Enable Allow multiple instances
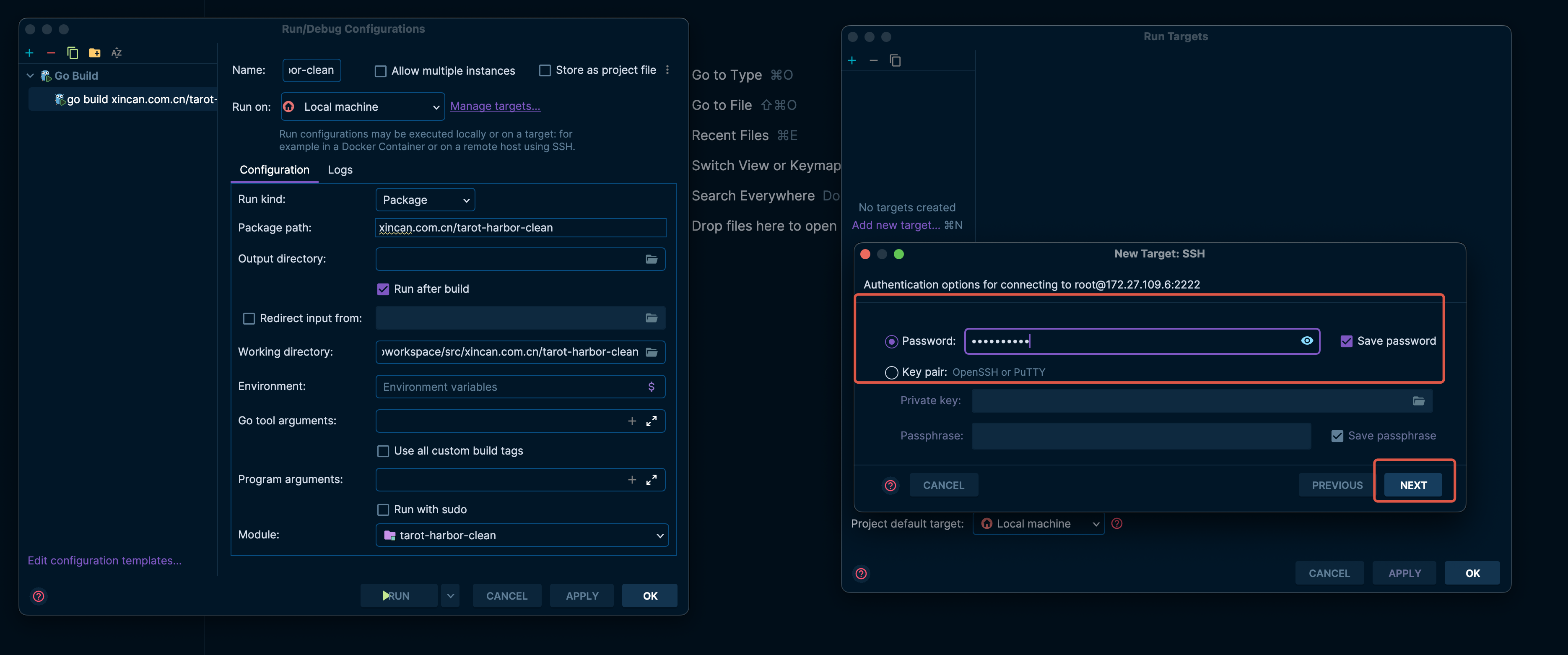 (x=380, y=71)
